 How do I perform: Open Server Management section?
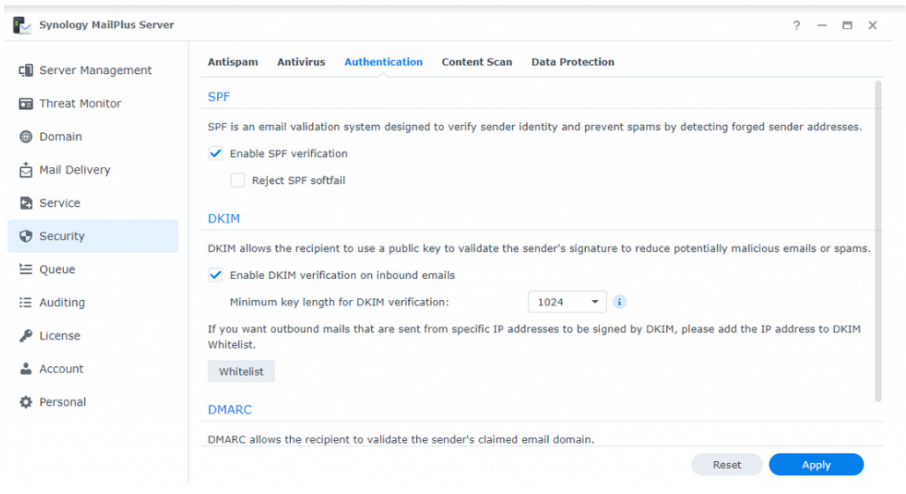(x=93, y=70)
